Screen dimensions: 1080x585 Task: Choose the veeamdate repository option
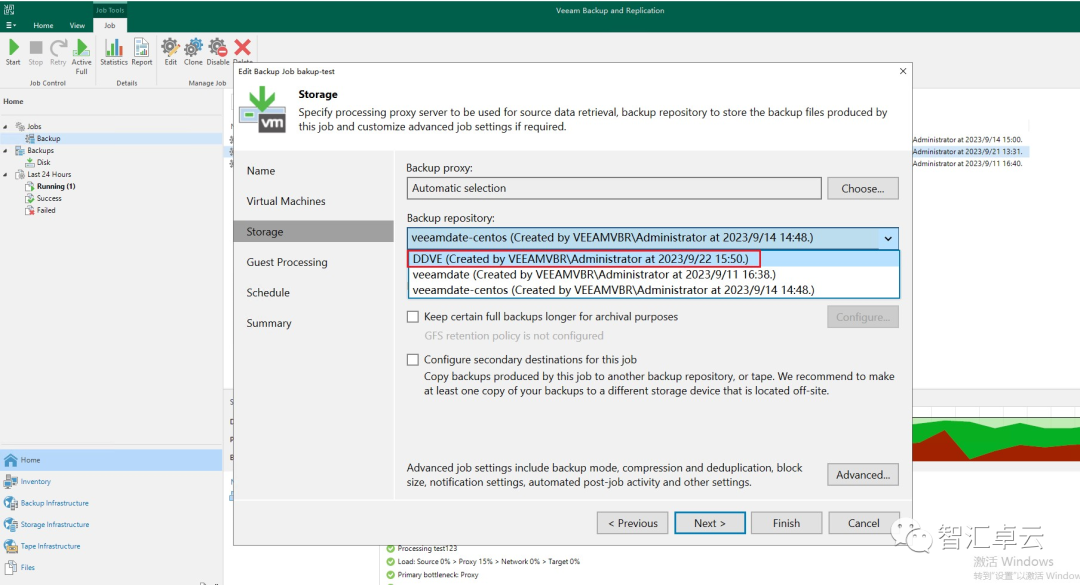(653, 274)
